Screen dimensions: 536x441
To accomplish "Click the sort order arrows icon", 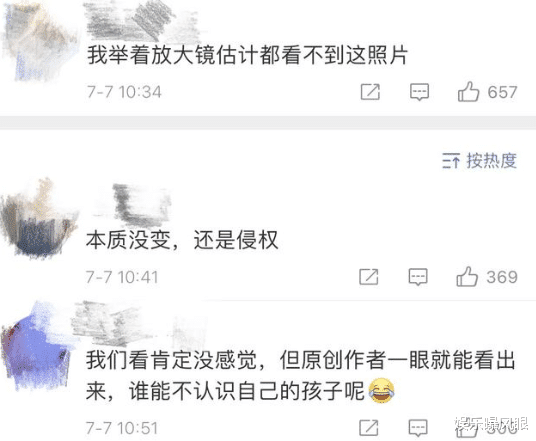I will (451, 161).
